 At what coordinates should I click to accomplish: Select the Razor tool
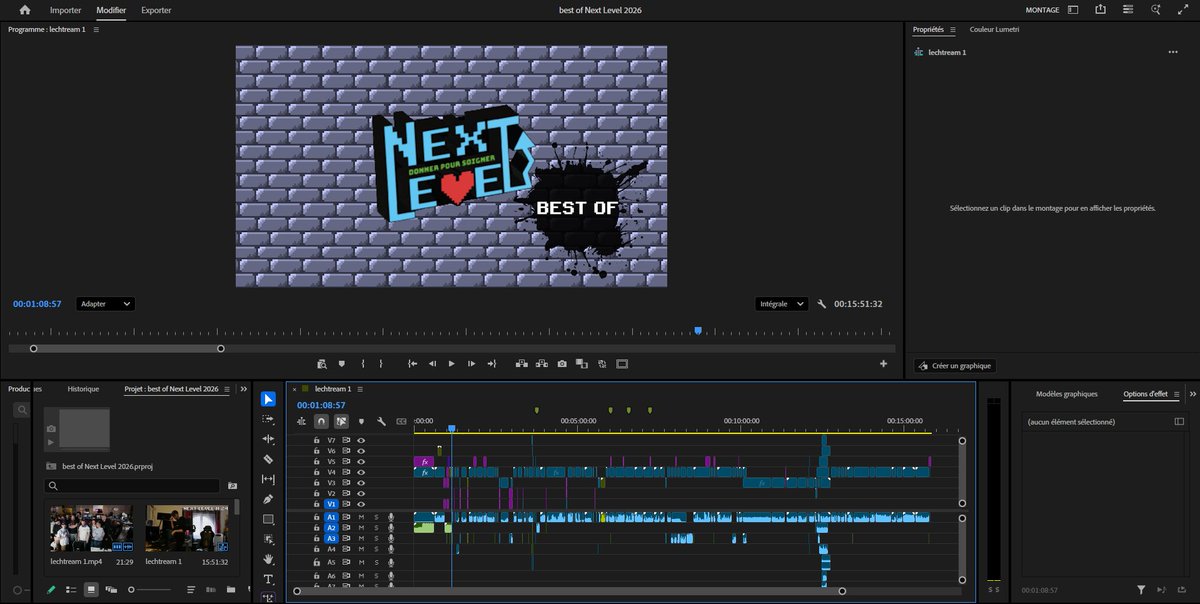[268, 459]
